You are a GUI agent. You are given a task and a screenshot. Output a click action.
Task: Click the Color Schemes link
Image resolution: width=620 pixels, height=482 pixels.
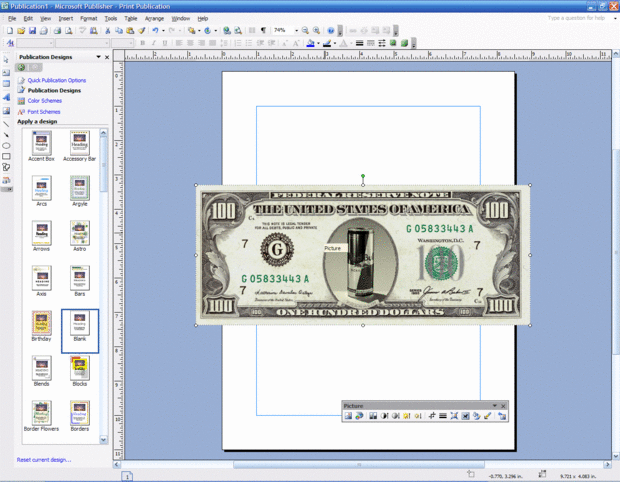tap(45, 101)
